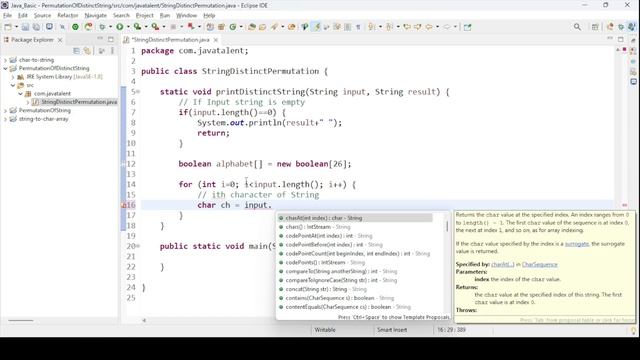Click the New Java Class green icon
Screen dimensions: 640x360
coord(233,27)
